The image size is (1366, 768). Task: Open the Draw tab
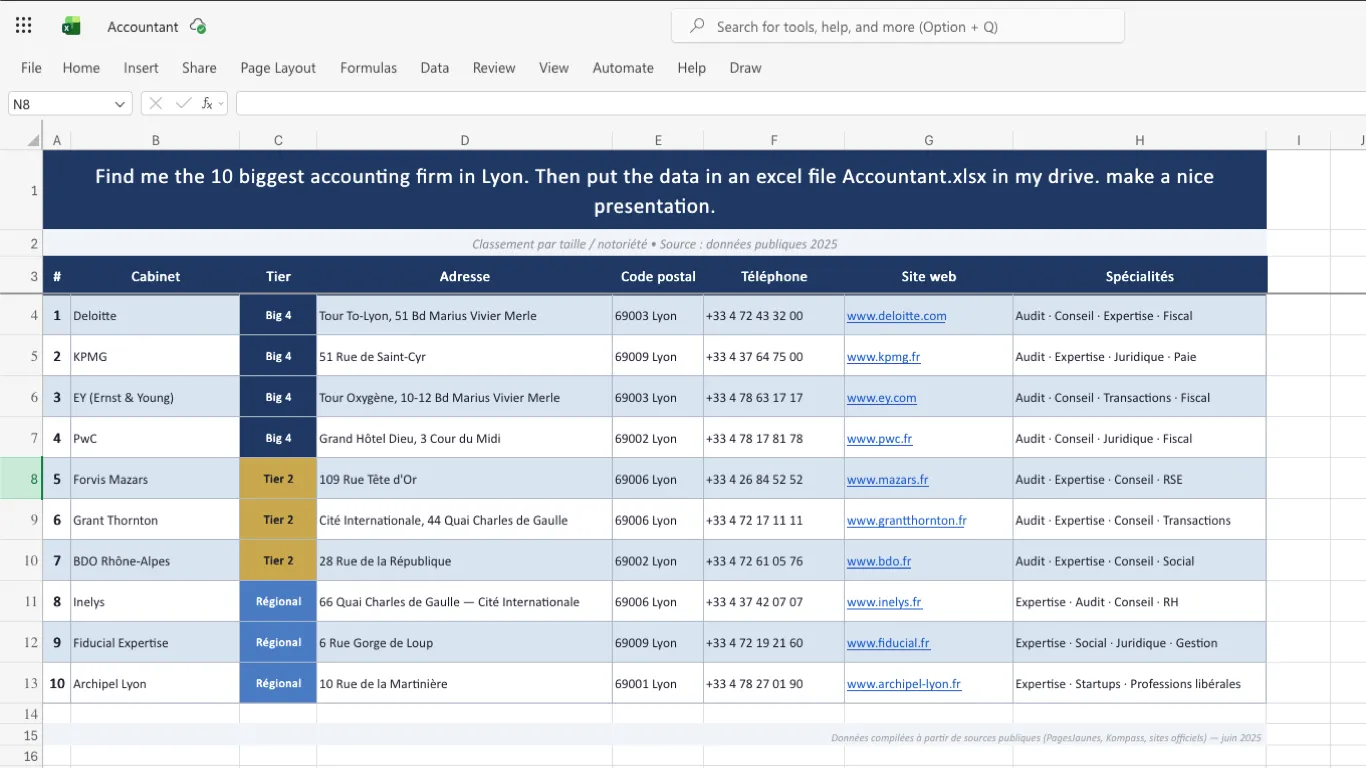(745, 68)
